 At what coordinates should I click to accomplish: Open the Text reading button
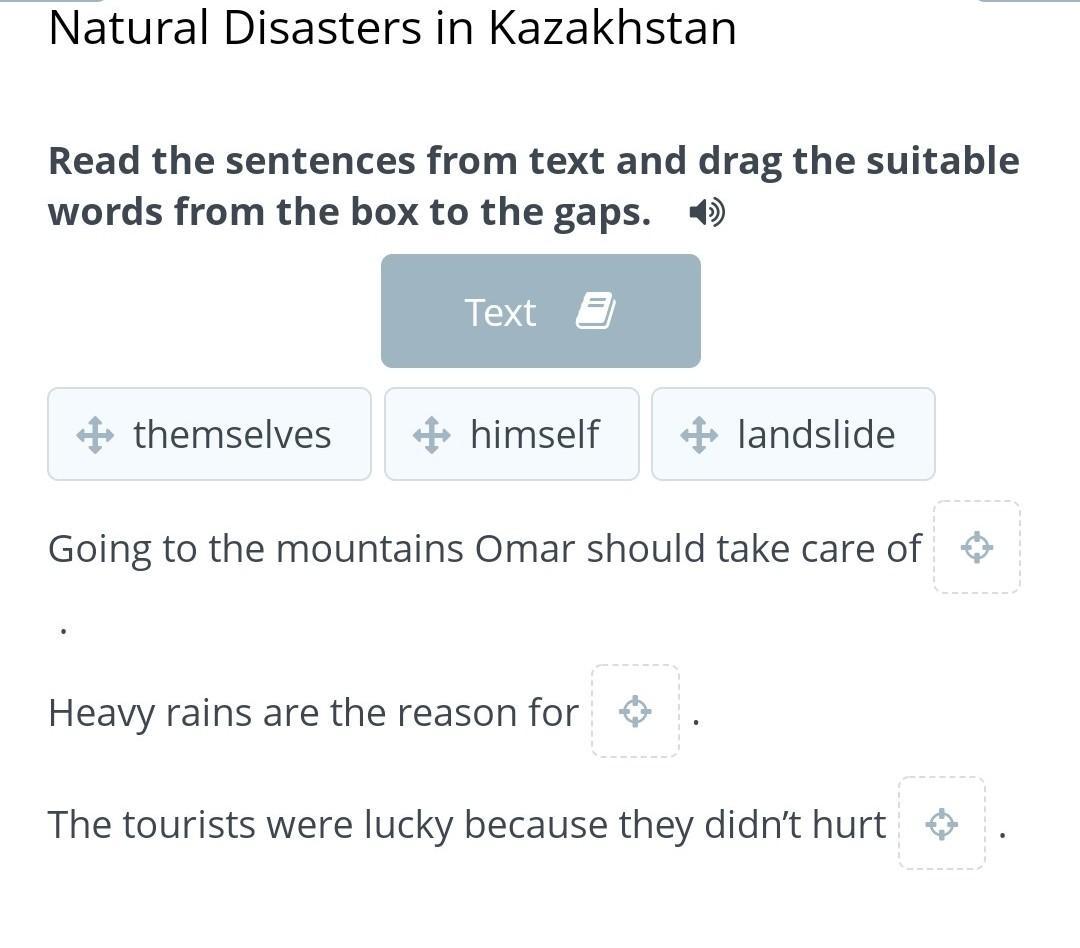(541, 311)
